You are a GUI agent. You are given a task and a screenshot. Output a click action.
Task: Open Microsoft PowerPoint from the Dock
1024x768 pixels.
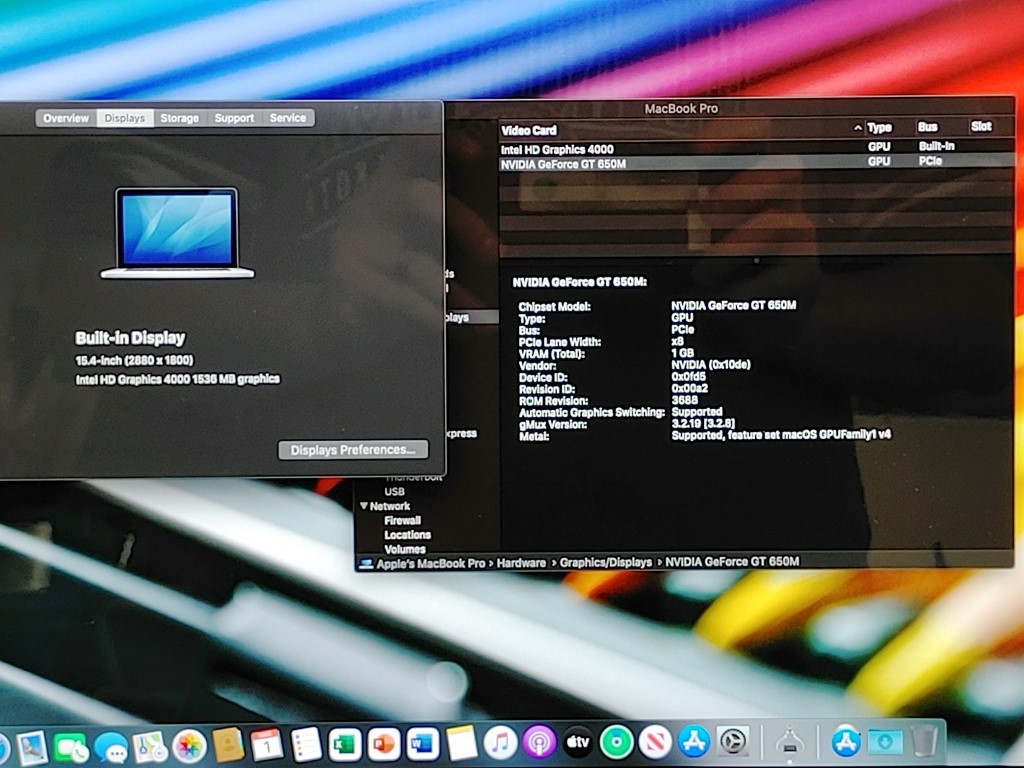tap(384, 744)
